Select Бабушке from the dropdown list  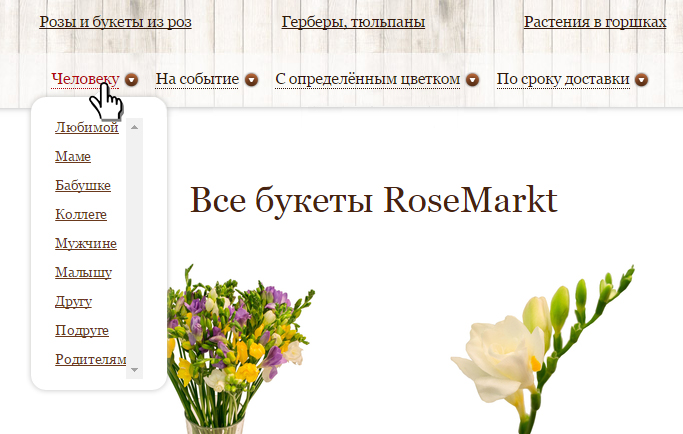click(83, 185)
